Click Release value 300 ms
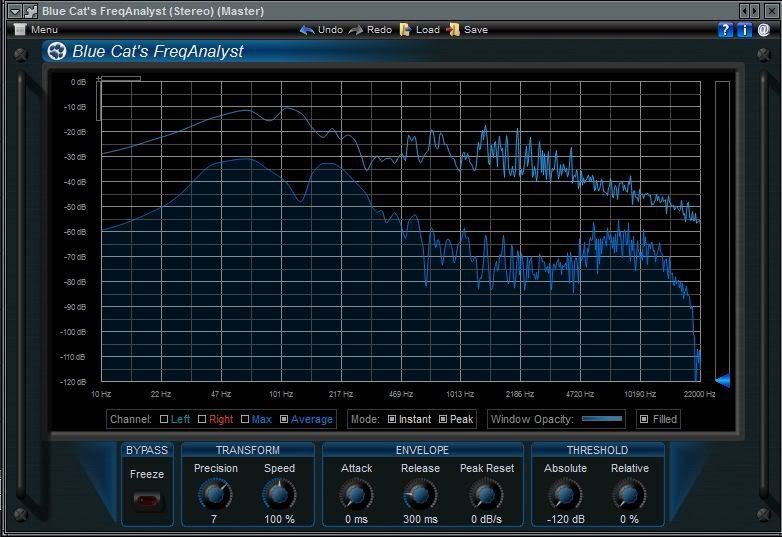The width and height of the screenshot is (782, 537). point(420,519)
